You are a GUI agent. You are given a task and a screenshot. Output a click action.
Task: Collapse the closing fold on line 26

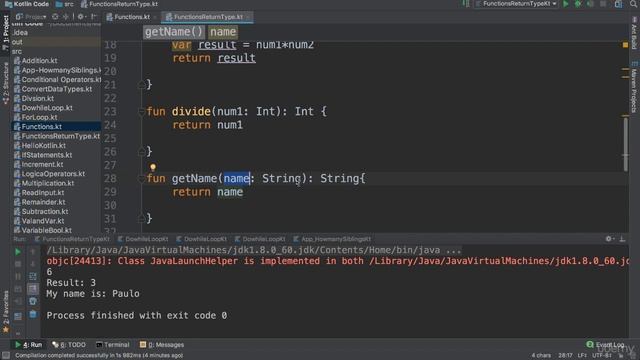pyautogui.click(x=141, y=152)
